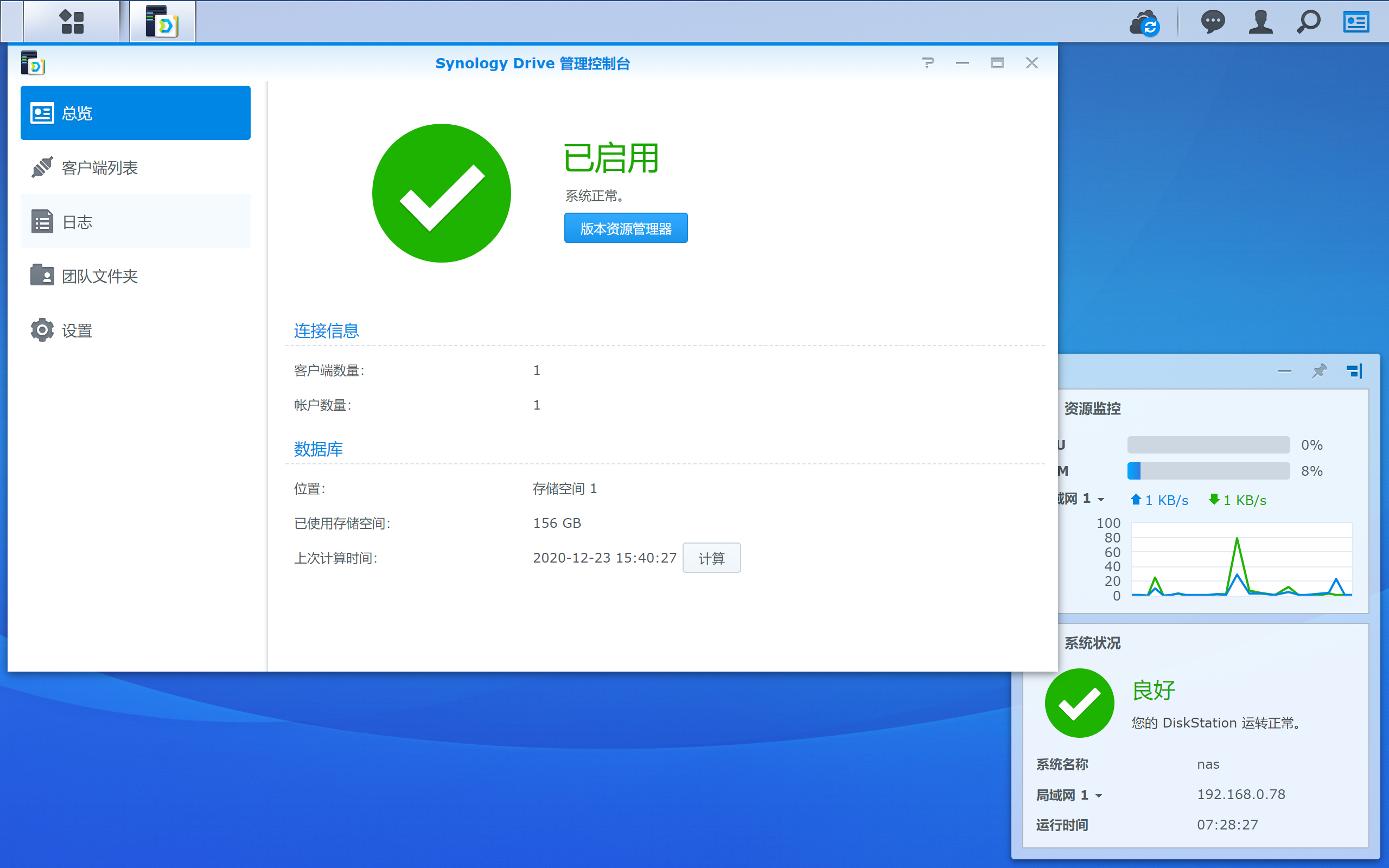Click the 数据库 section heading
The height and width of the screenshot is (868, 1389).
318,449
